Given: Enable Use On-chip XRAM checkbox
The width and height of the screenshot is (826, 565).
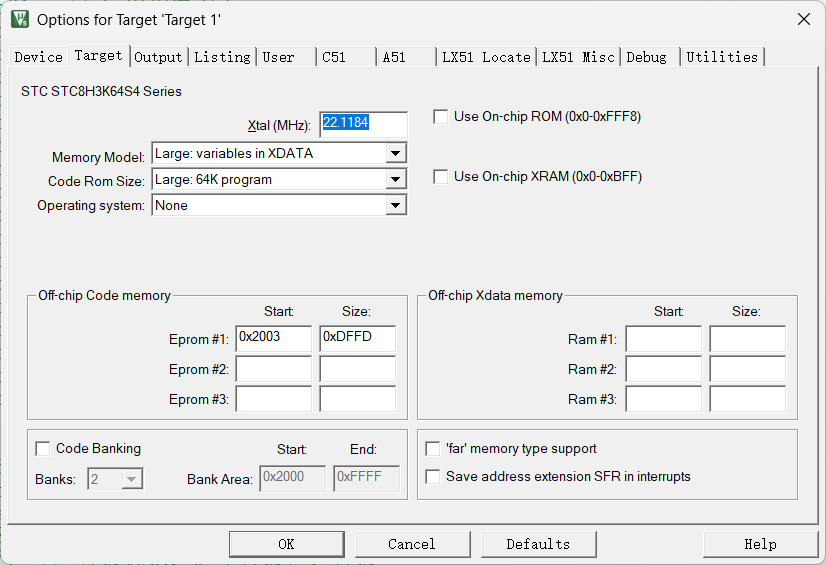Looking at the screenshot, I should coord(441,177).
